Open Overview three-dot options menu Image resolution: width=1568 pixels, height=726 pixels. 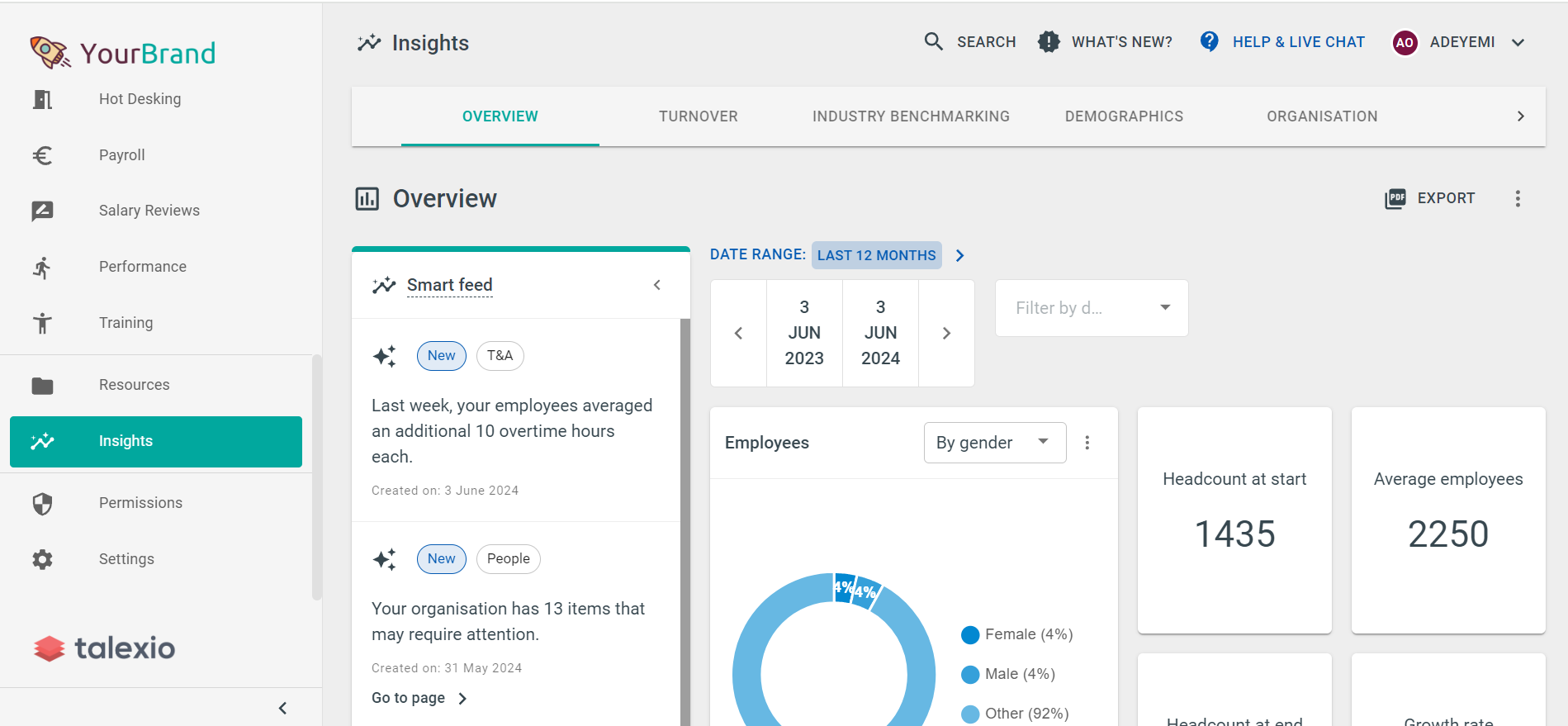point(1518,198)
